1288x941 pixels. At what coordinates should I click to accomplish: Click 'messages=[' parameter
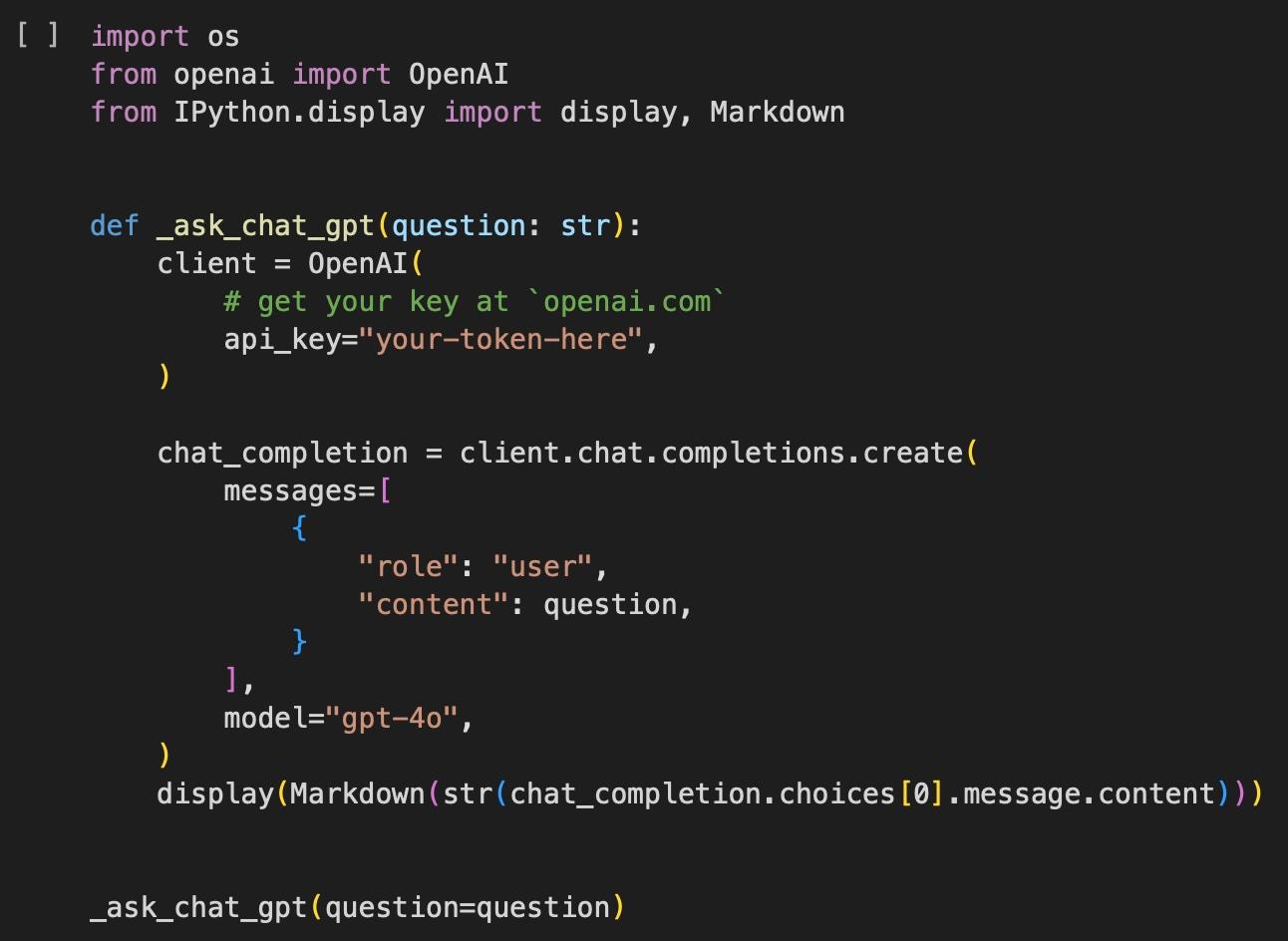pos(307,491)
